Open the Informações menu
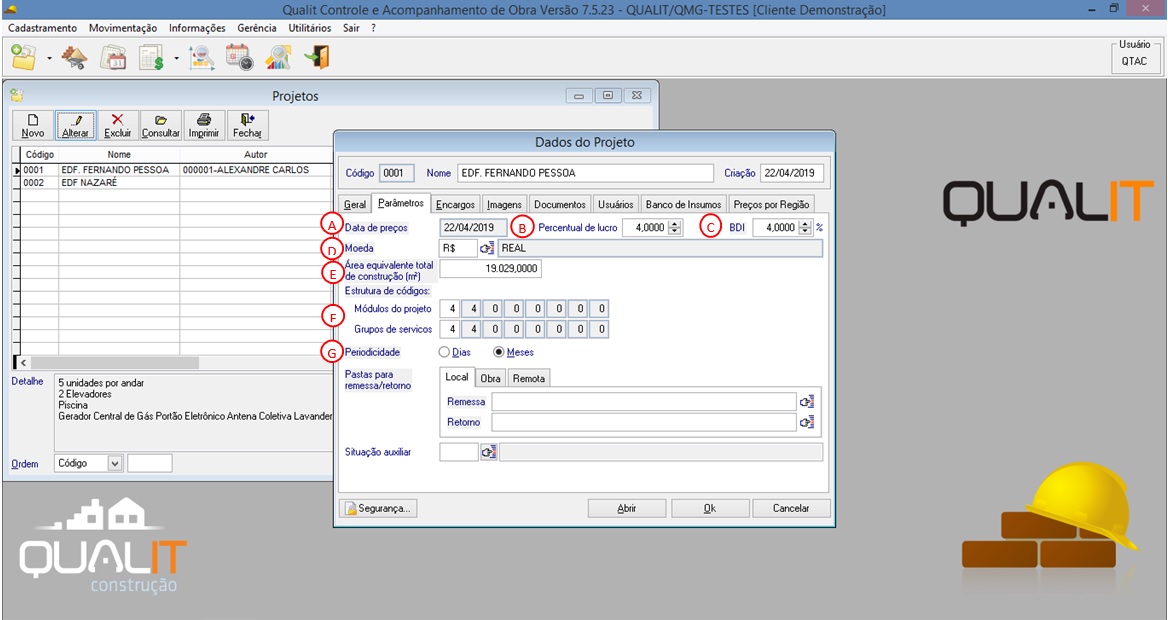Image resolution: width=1168 pixels, height=620 pixels. coord(197,28)
